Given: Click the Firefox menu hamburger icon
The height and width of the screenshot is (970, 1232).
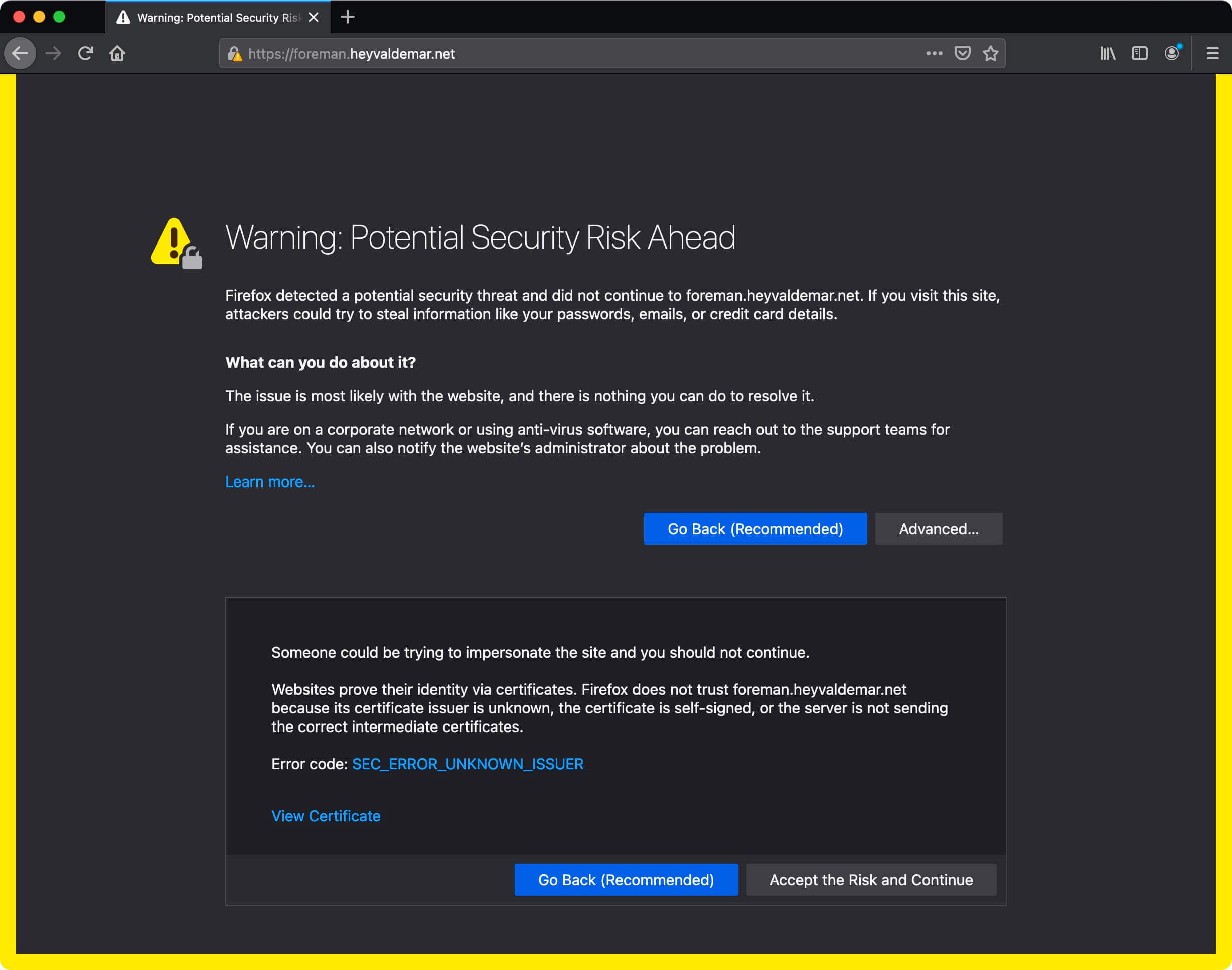Looking at the screenshot, I should (1213, 53).
